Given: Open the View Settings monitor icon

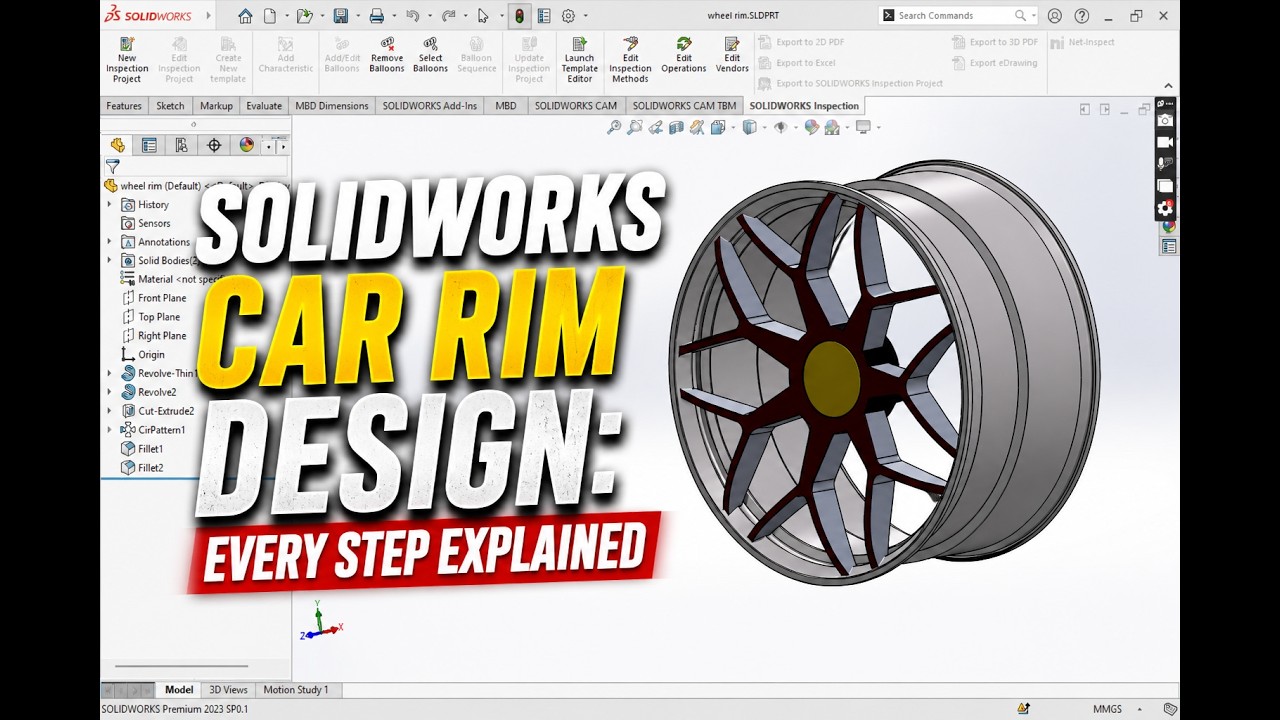Looking at the screenshot, I should 863,127.
